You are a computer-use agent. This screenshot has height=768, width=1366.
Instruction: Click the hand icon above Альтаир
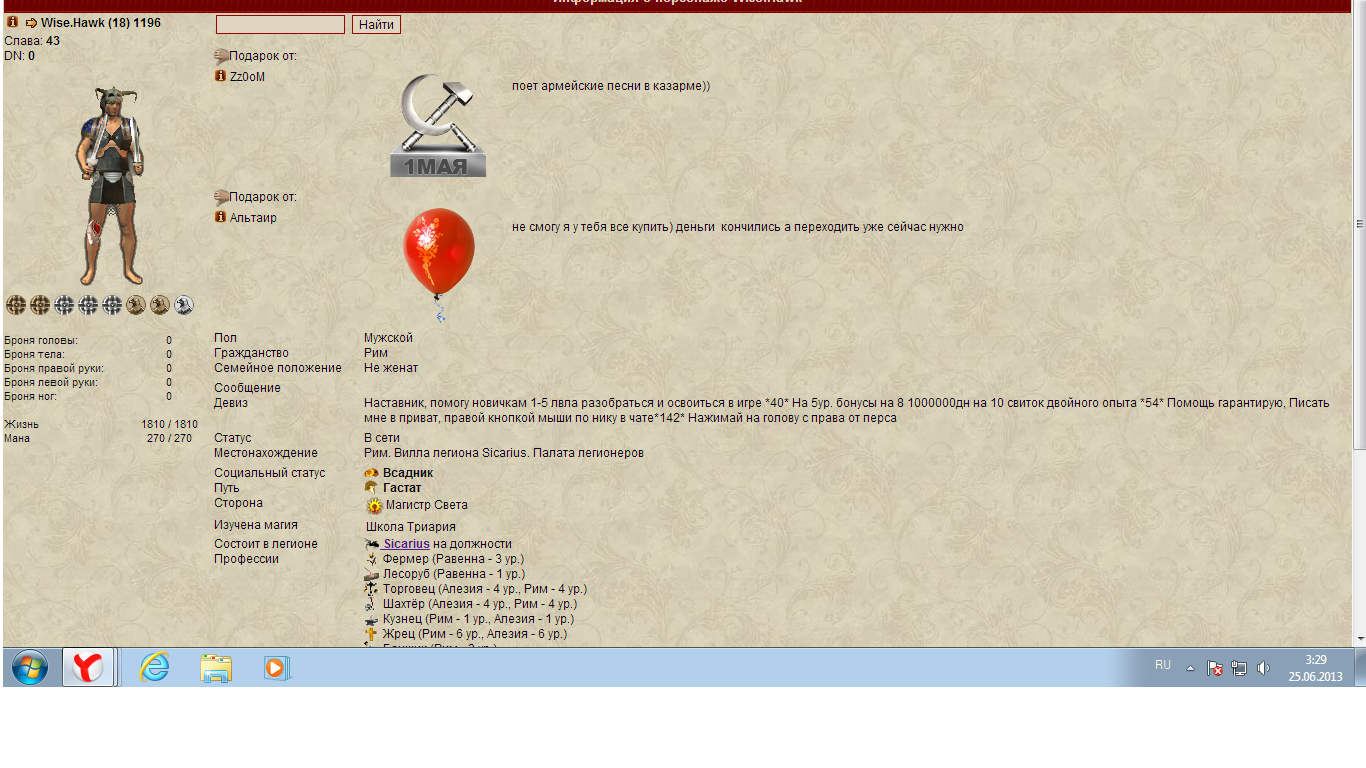pos(221,197)
